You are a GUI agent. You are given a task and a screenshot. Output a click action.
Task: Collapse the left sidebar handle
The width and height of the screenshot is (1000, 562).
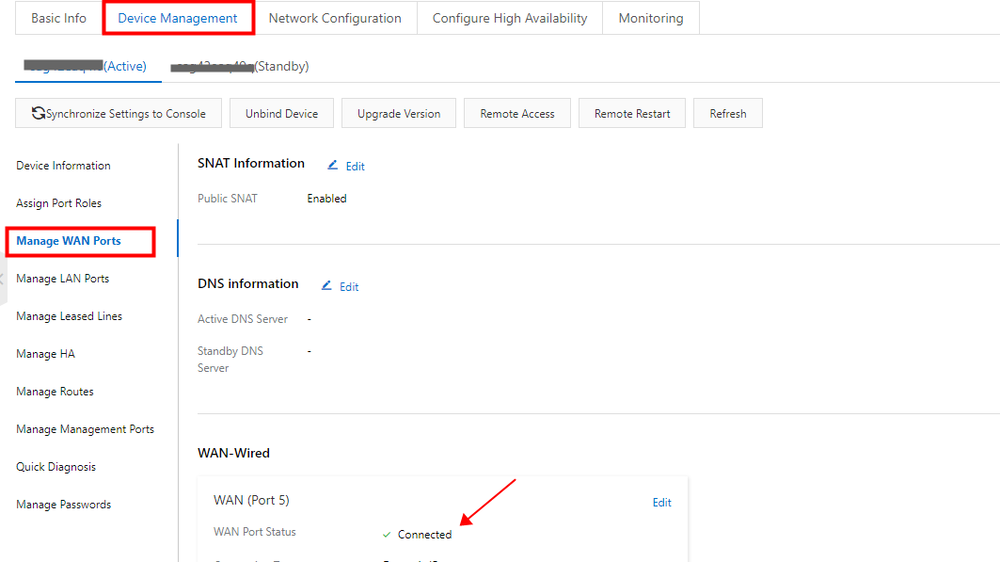point(3,279)
